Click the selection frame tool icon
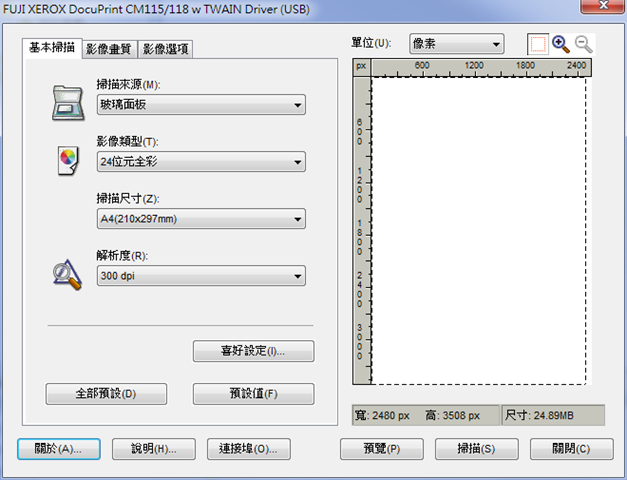 coord(538,44)
